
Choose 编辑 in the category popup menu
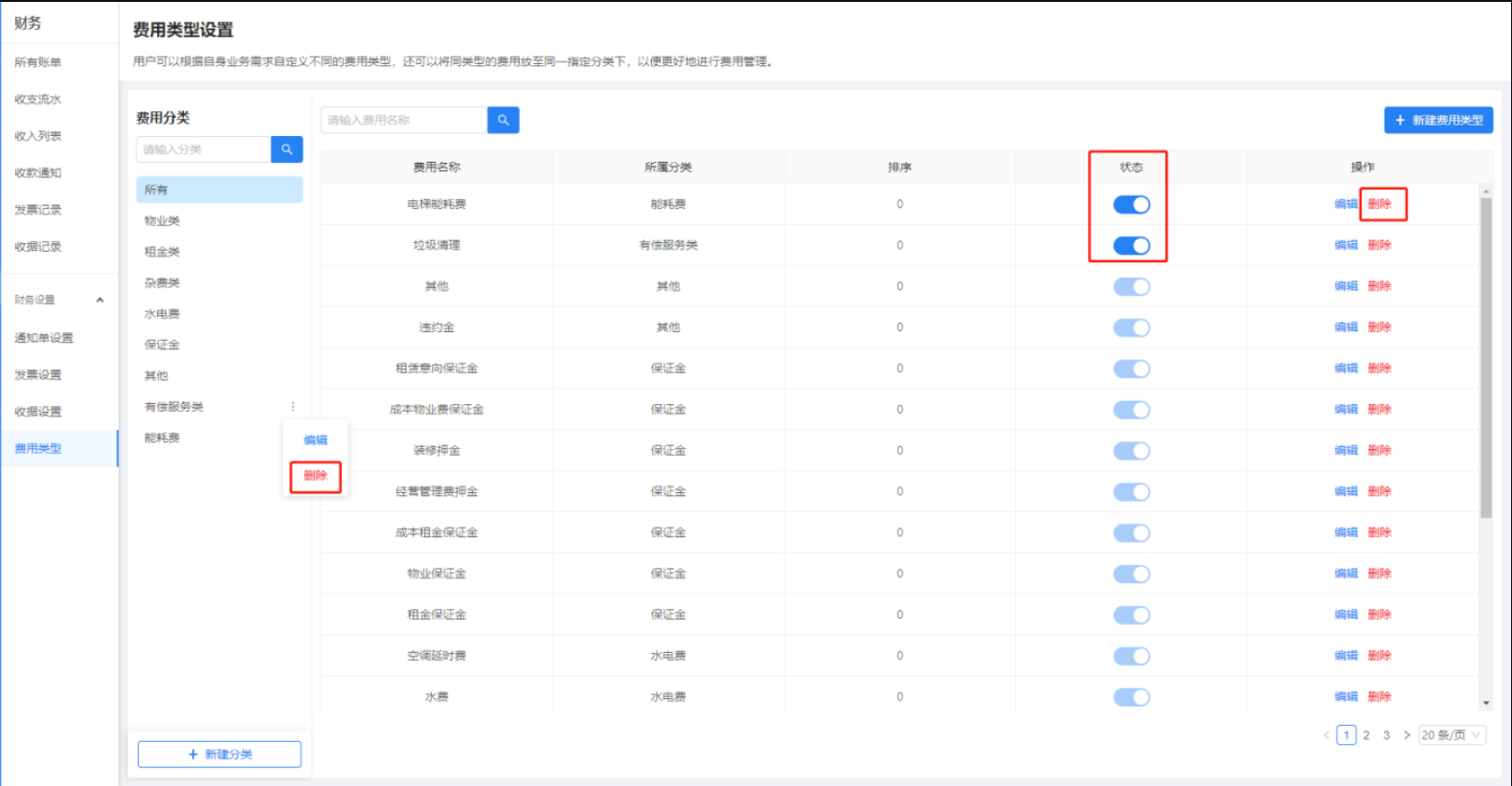[315, 440]
